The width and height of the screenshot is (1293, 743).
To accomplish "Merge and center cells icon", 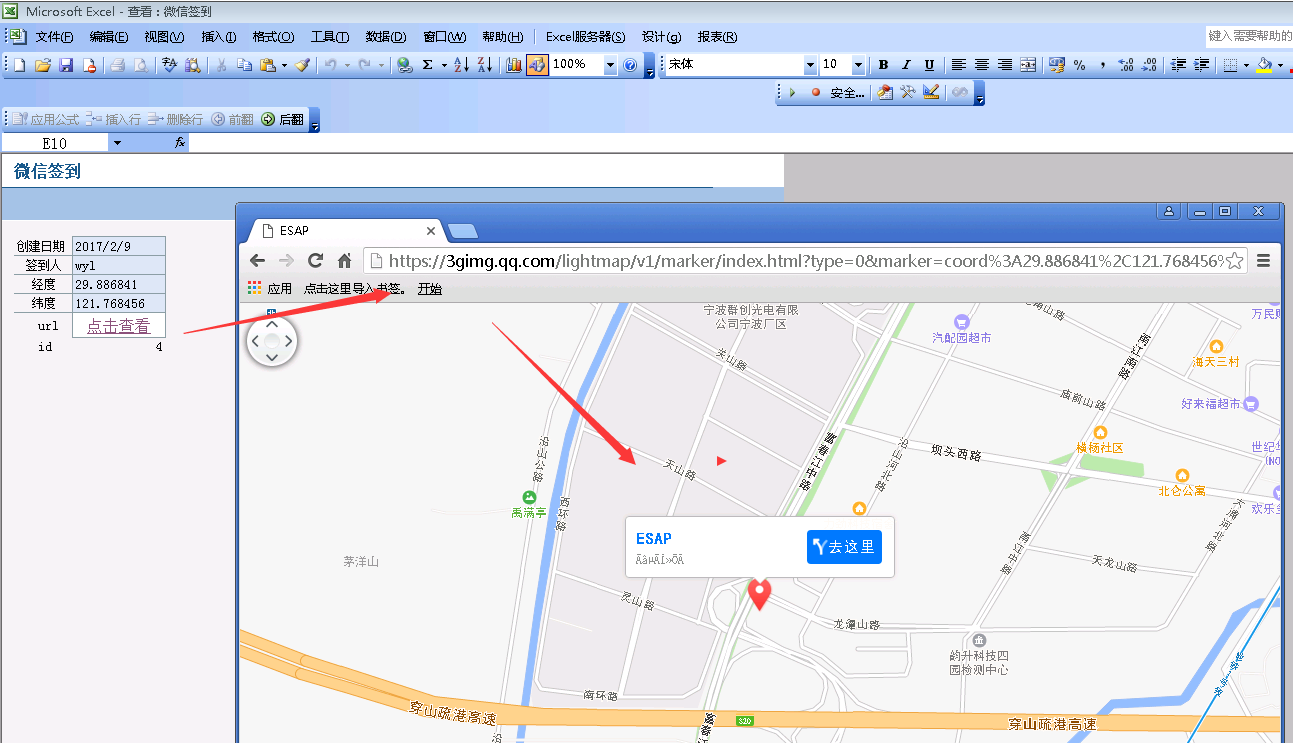I will [1028, 65].
